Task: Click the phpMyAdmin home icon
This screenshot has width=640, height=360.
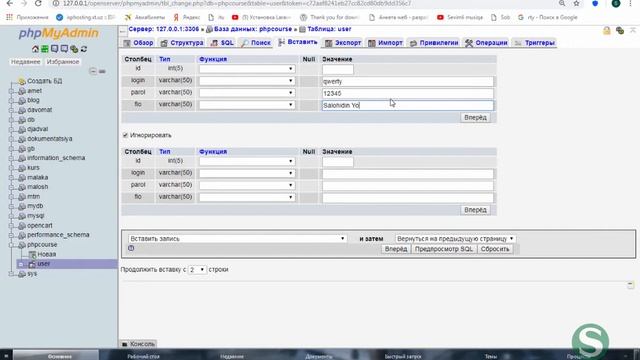Action: [35, 49]
